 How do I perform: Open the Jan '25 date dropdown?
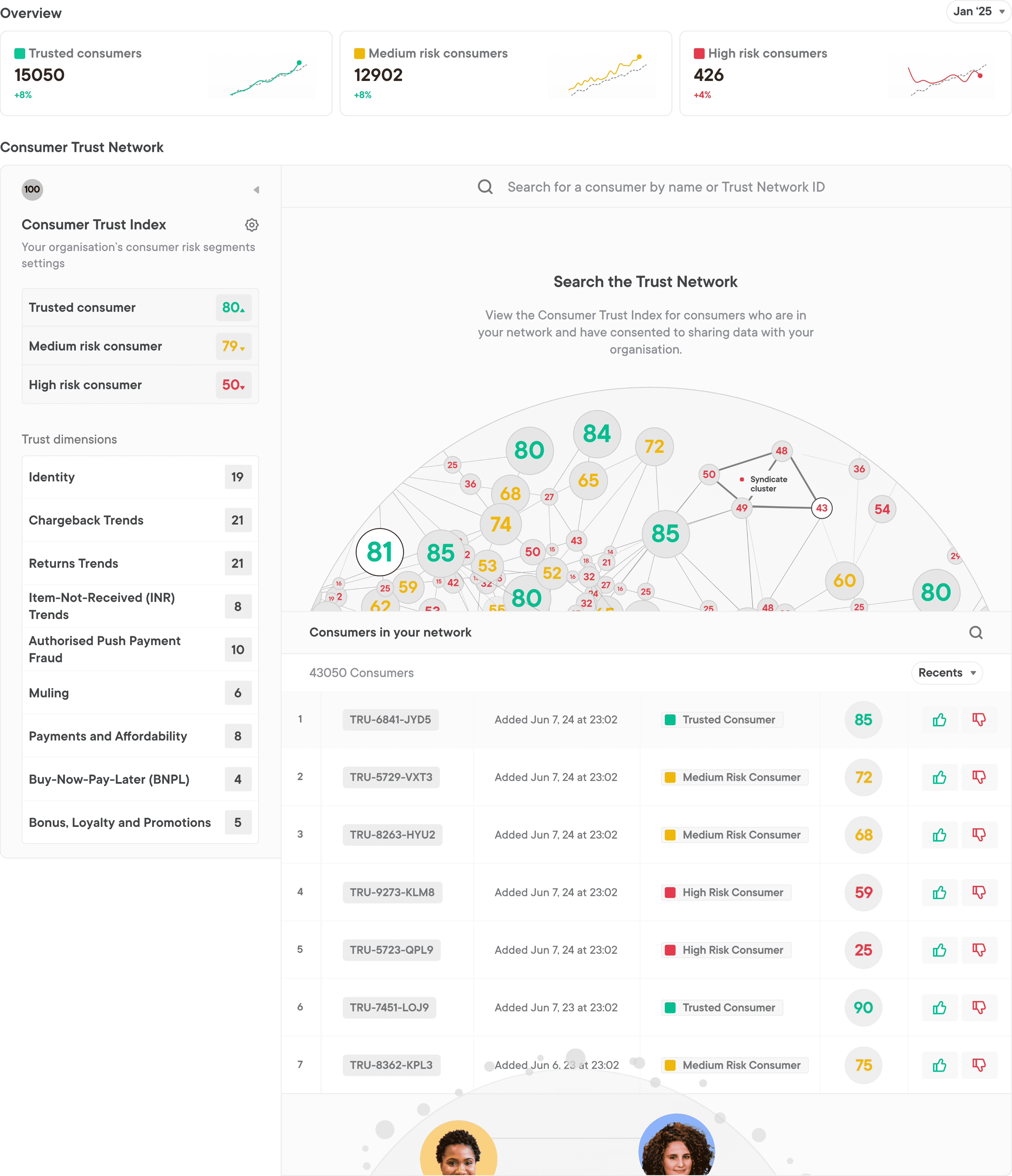[978, 11]
